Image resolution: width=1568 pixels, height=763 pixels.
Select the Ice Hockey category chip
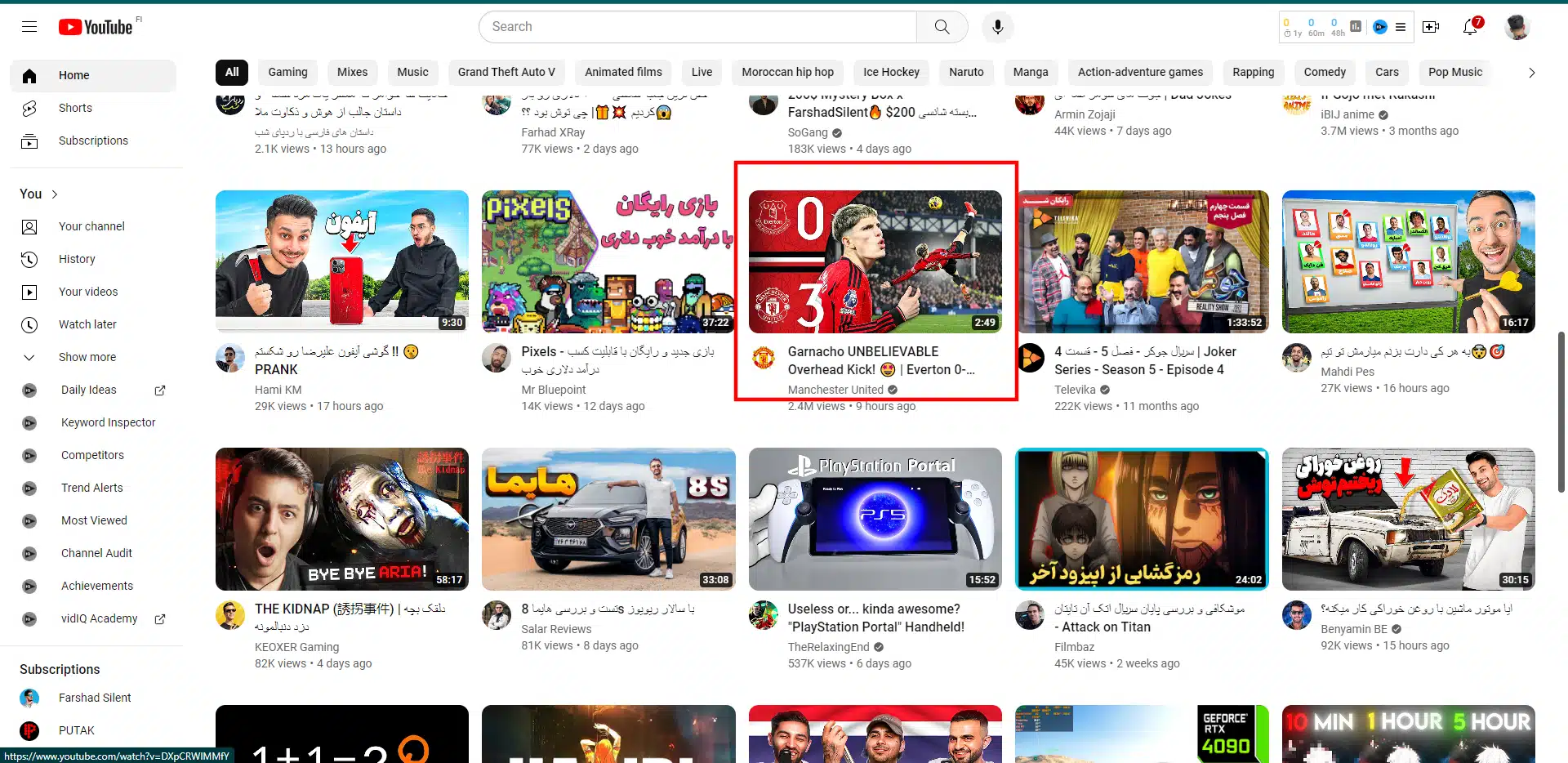click(x=891, y=72)
